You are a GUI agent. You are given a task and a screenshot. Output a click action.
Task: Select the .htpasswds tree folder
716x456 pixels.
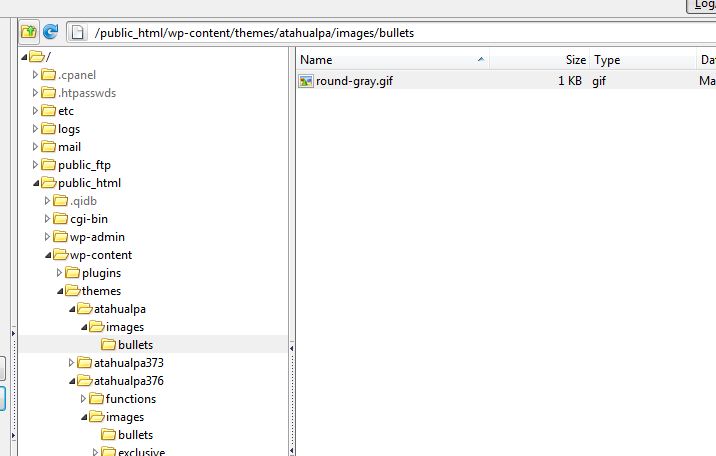[87, 93]
